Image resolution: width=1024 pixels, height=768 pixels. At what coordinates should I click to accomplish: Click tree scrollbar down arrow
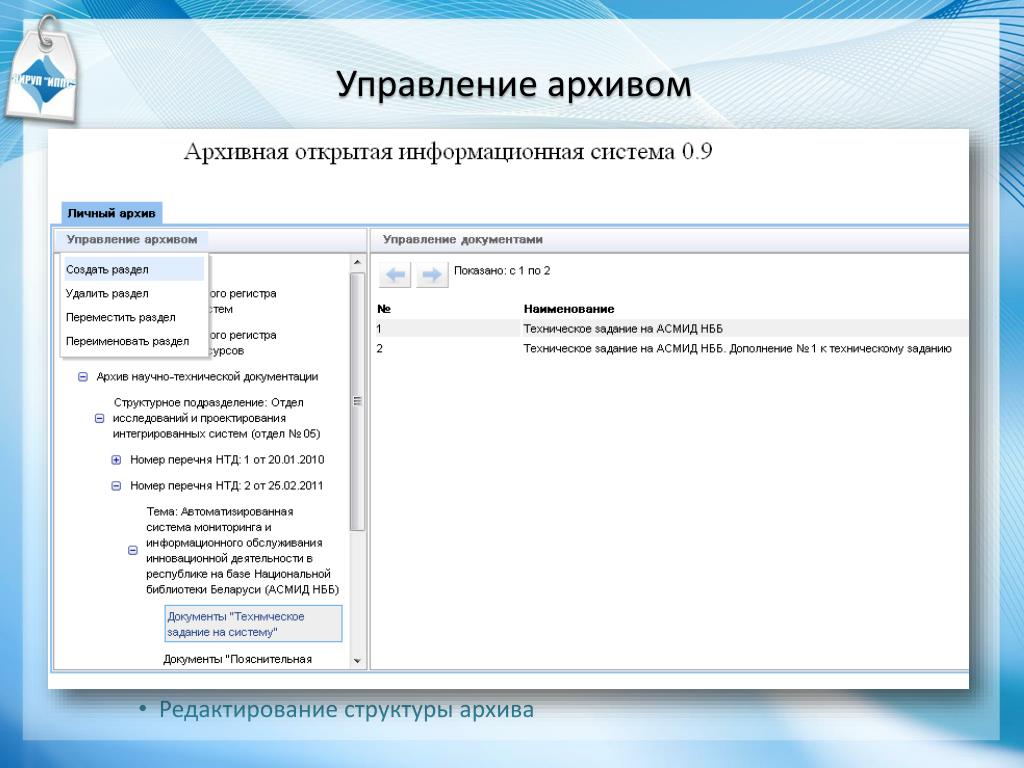click(x=357, y=661)
